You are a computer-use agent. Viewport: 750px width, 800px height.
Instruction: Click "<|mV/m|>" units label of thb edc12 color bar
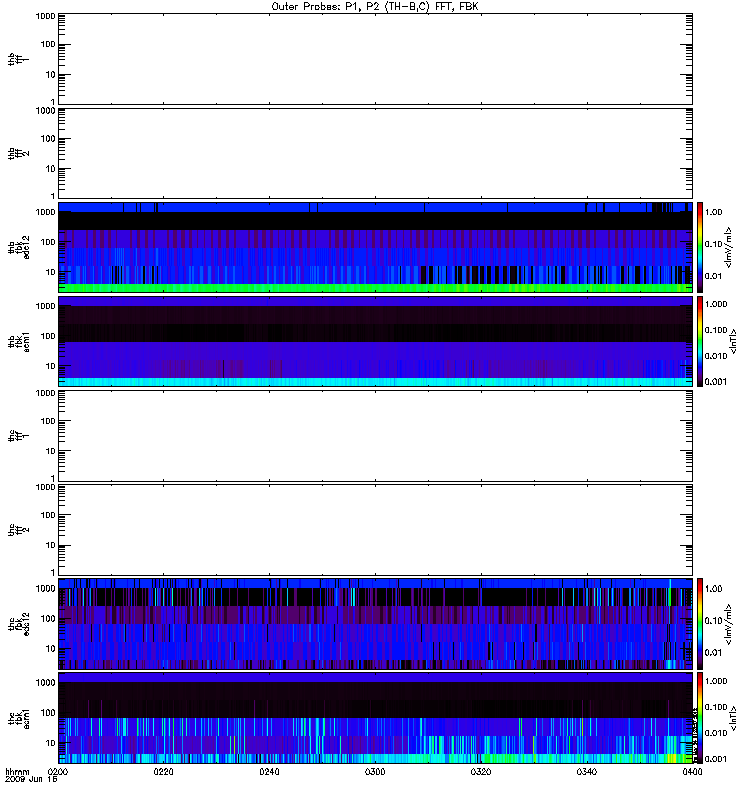[x=728, y=247]
